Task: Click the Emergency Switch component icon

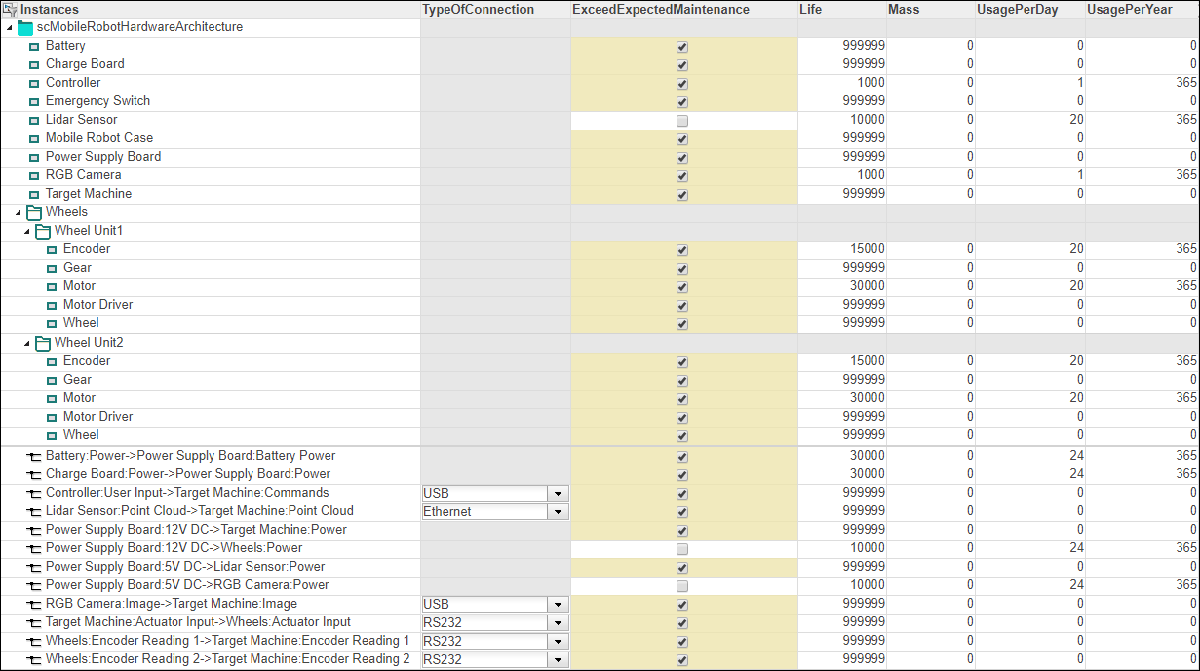Action: [x=34, y=102]
